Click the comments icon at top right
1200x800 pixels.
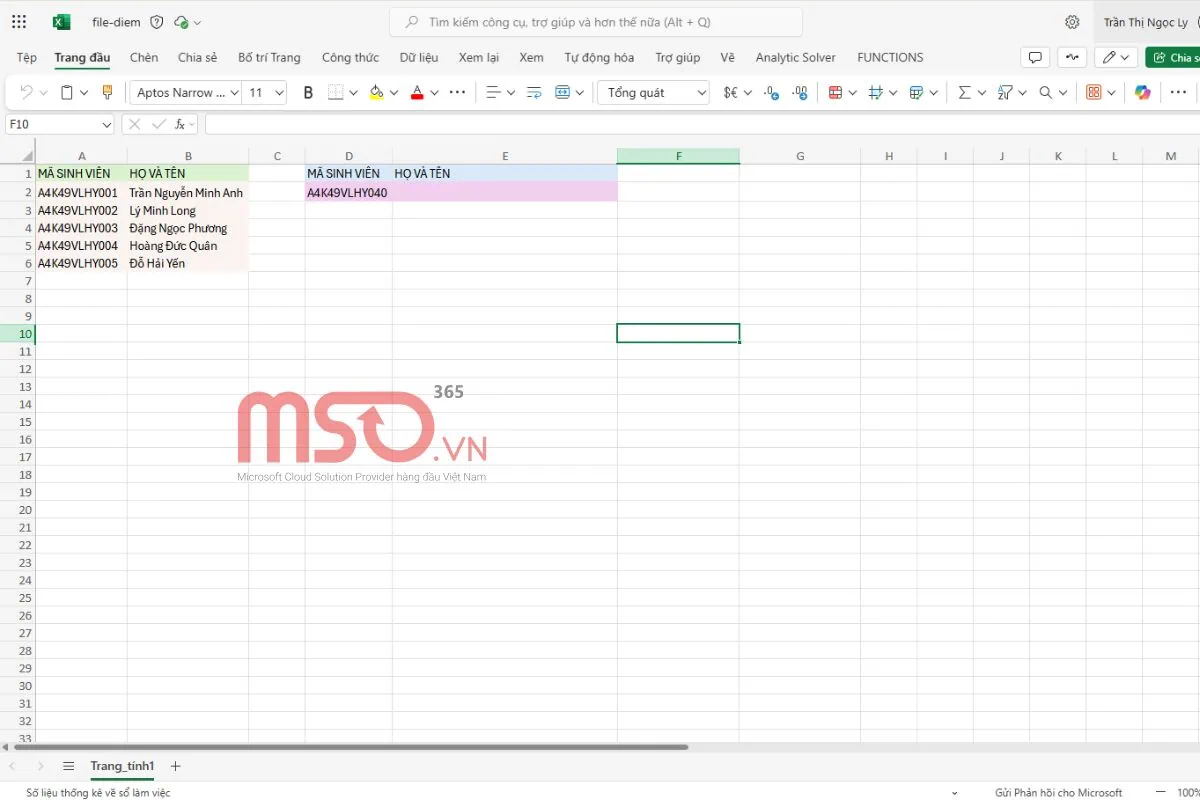tap(1035, 58)
